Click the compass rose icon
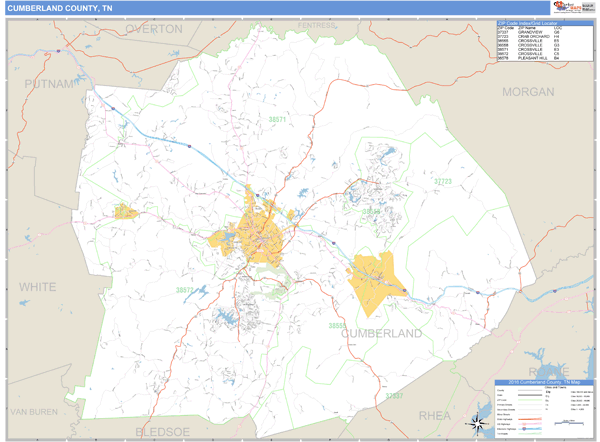 (x=477, y=423)
